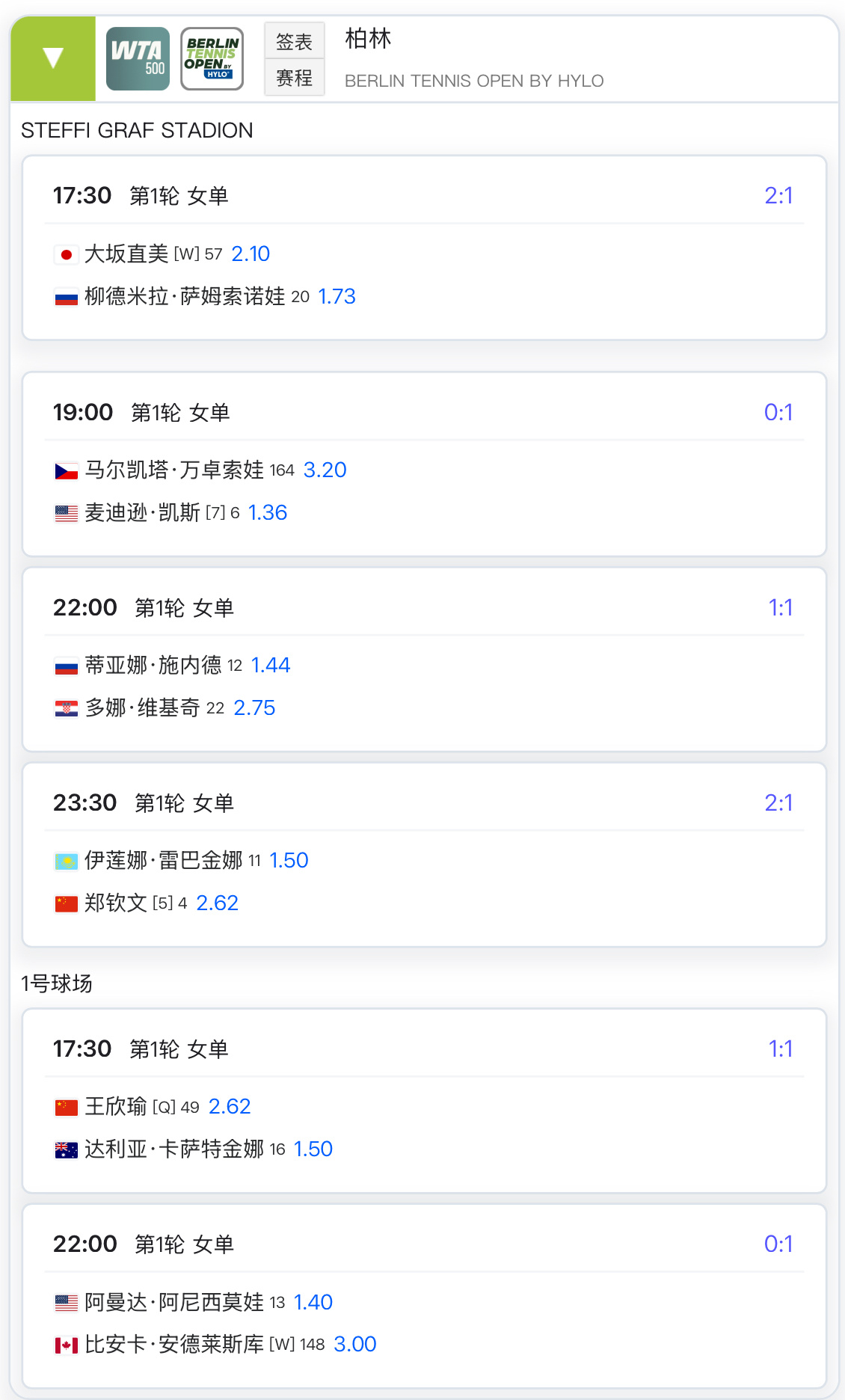
Task: Click Kazakhstan flag beside 伊莲娜·雷巴金娜
Action: click(x=67, y=862)
